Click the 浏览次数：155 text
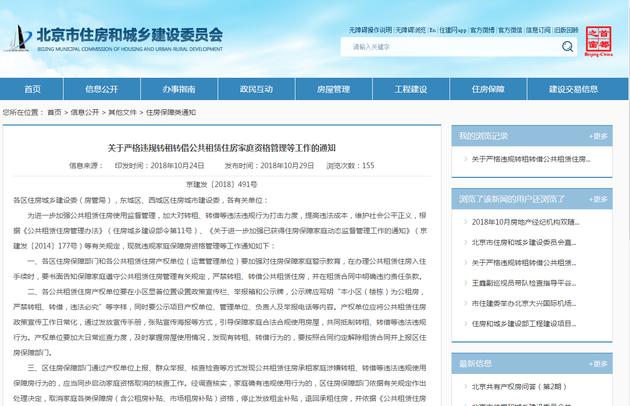The width and height of the screenshot is (630, 406). coord(350,166)
